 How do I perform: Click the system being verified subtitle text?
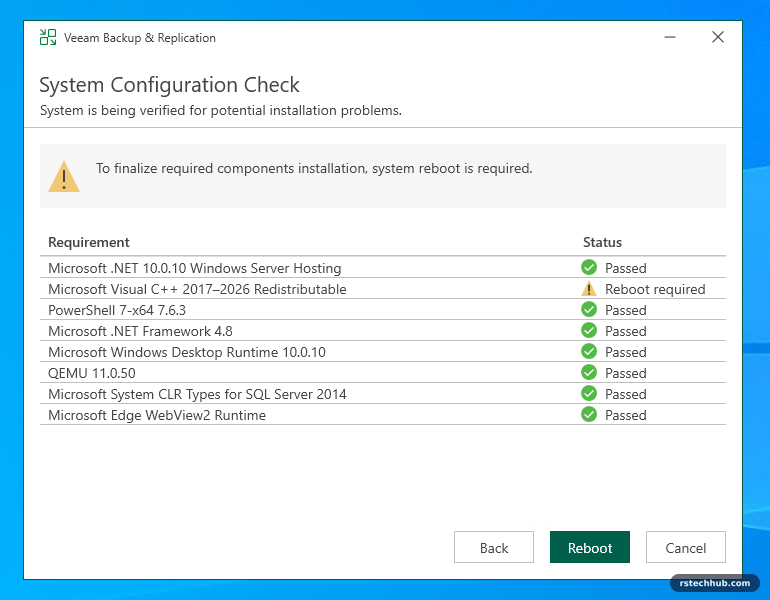220,110
